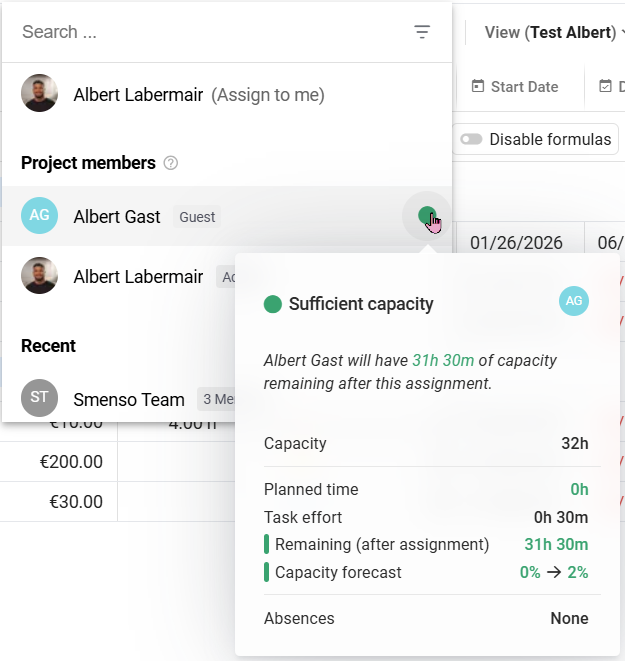Click the Guest badge next to Albert Gast

(x=197, y=217)
